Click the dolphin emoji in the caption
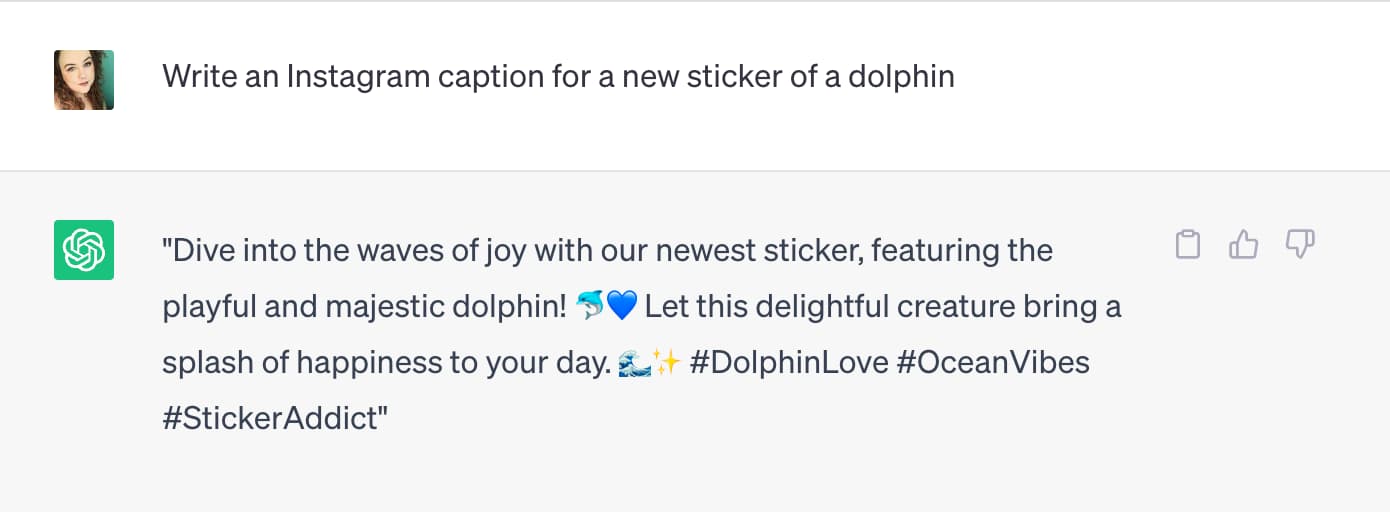Viewport: 1390px width, 512px height. (591, 306)
